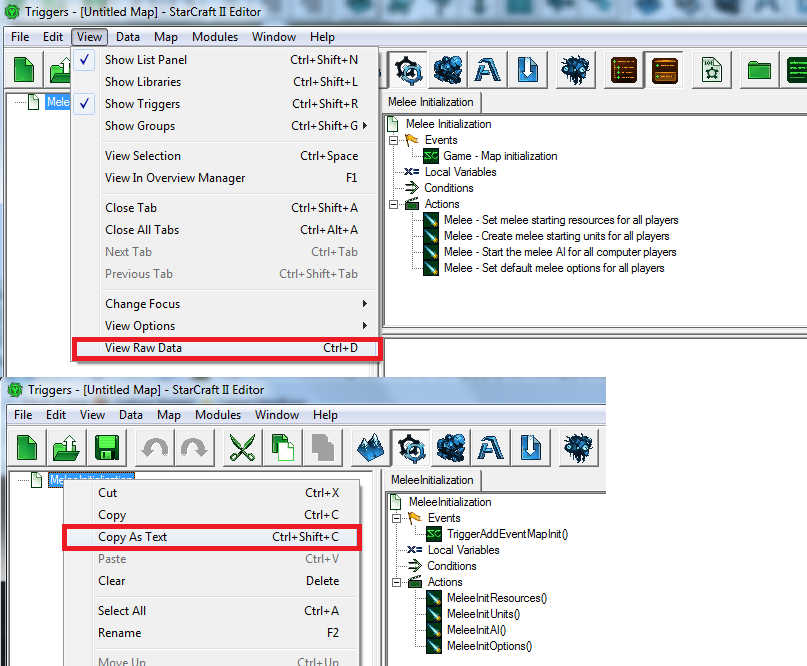Uncheck Show Triggers in the View menu
This screenshot has height=666, width=807.
coord(225,104)
